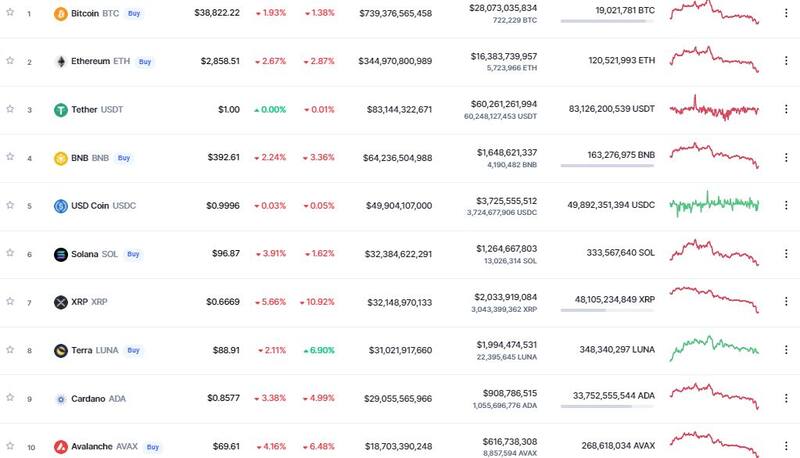Favorite Terra with its star icon
This screenshot has height=458, width=800.
coord(10,350)
